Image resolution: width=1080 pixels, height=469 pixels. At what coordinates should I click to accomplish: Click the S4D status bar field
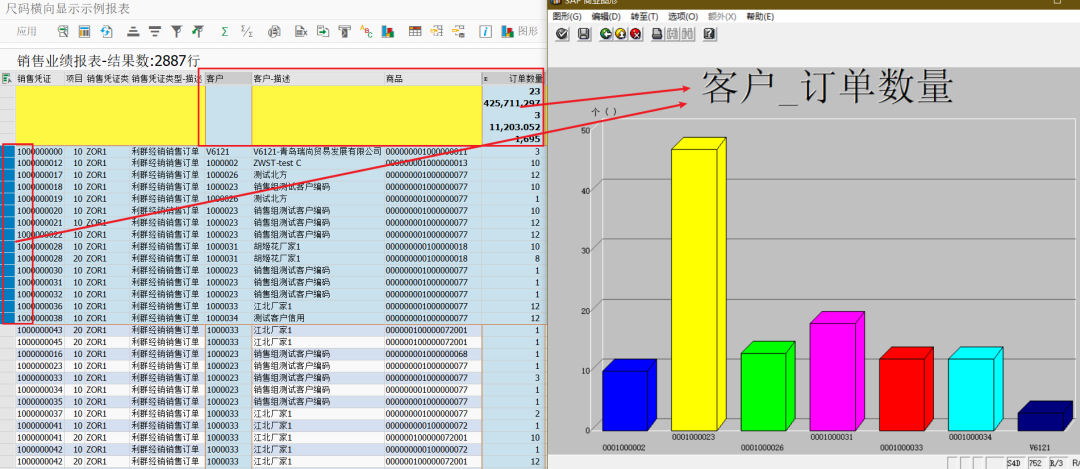[x=1014, y=463]
